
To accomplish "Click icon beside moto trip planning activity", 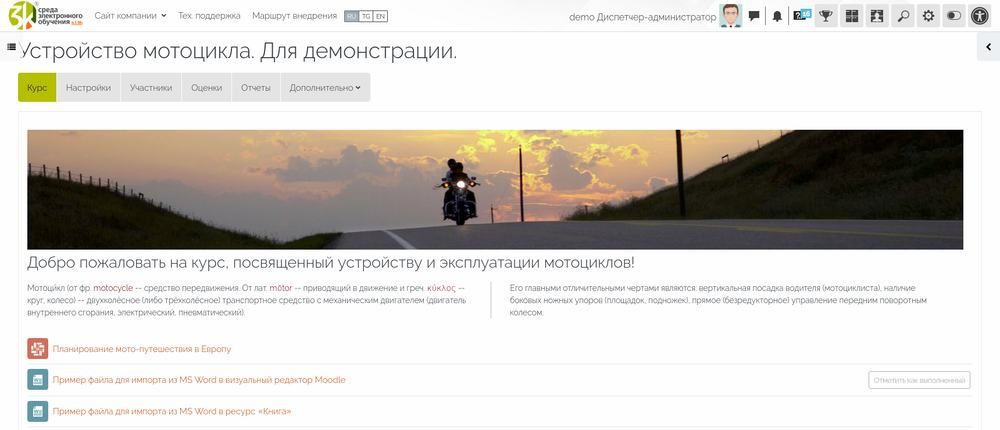I will [x=38, y=349].
